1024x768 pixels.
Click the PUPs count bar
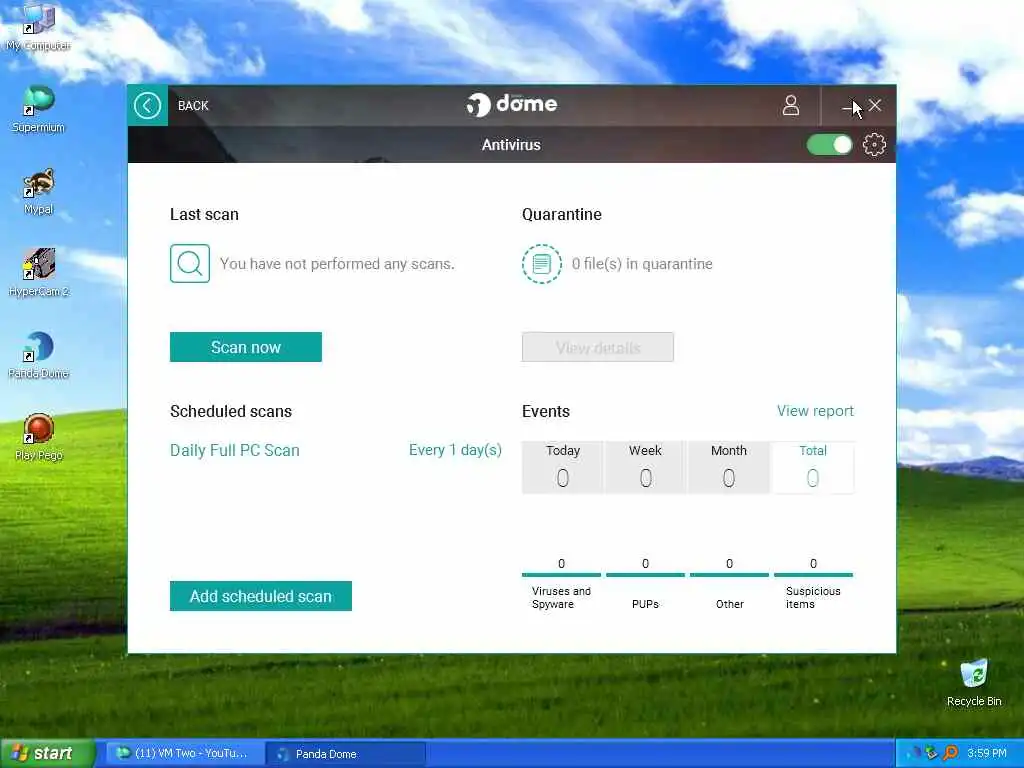click(x=645, y=575)
